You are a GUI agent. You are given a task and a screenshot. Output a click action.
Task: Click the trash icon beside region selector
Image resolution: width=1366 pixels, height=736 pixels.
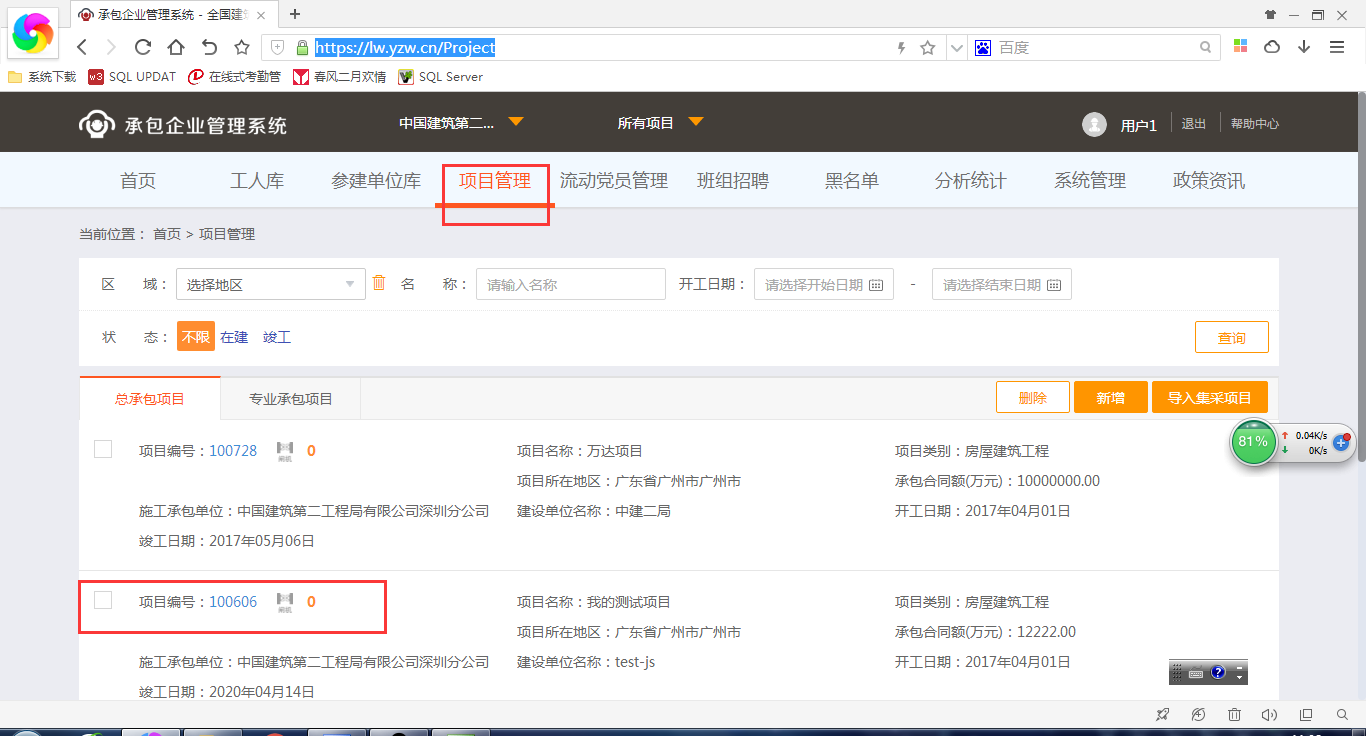[379, 283]
